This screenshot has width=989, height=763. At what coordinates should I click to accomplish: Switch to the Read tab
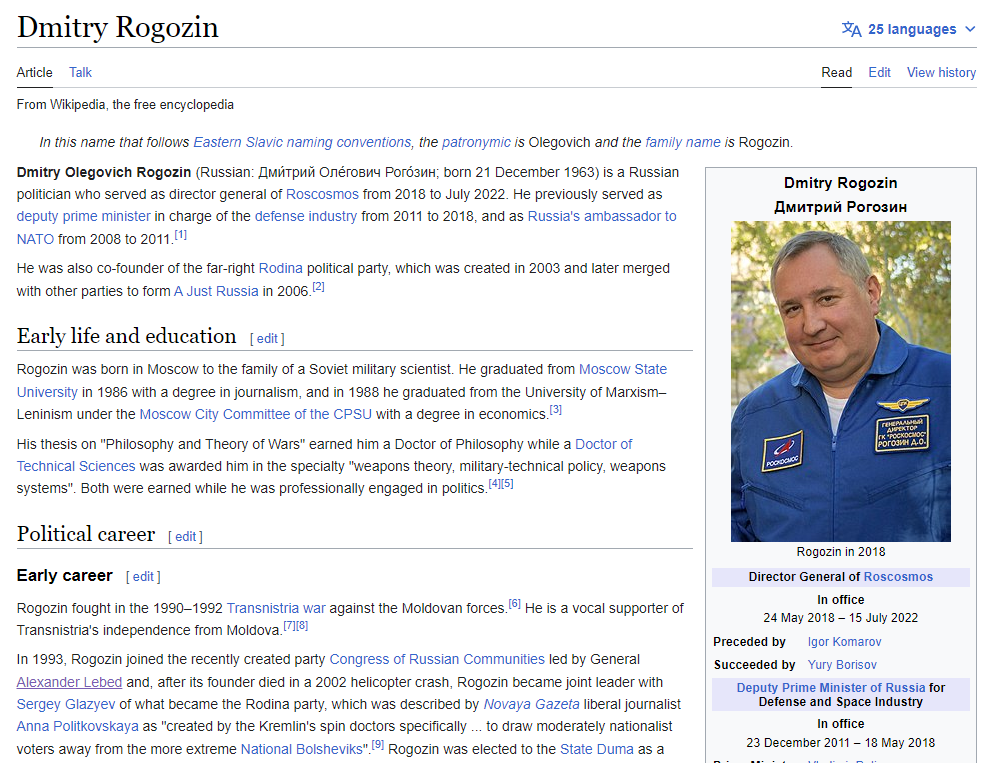click(x=836, y=73)
